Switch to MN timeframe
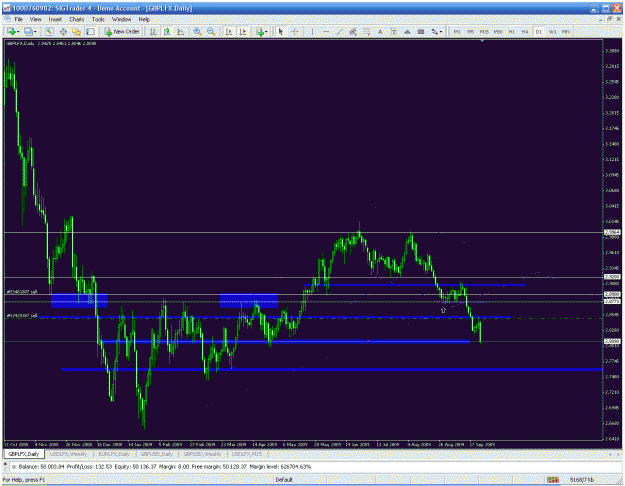 tap(566, 31)
